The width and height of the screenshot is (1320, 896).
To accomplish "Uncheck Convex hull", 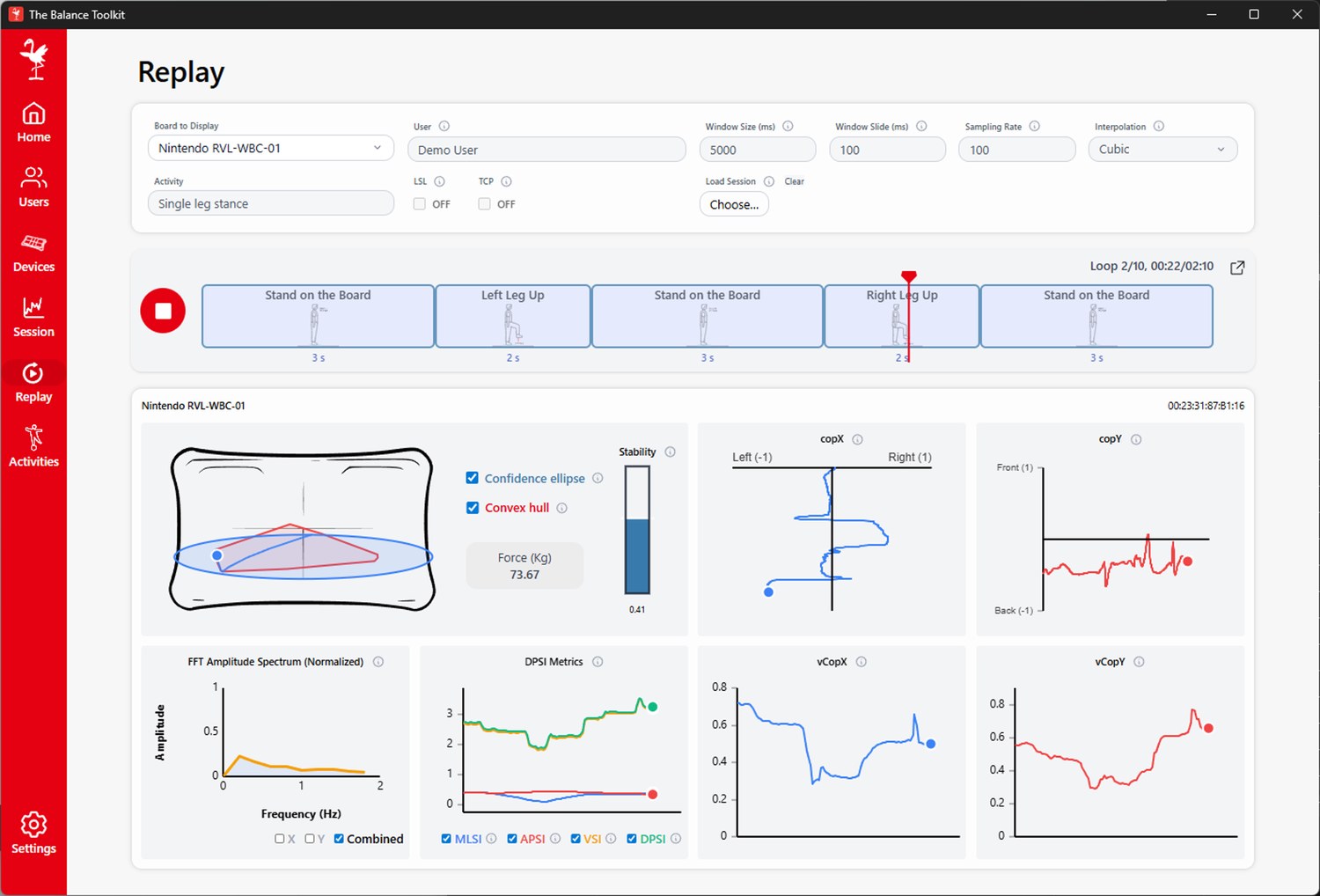I will (473, 508).
